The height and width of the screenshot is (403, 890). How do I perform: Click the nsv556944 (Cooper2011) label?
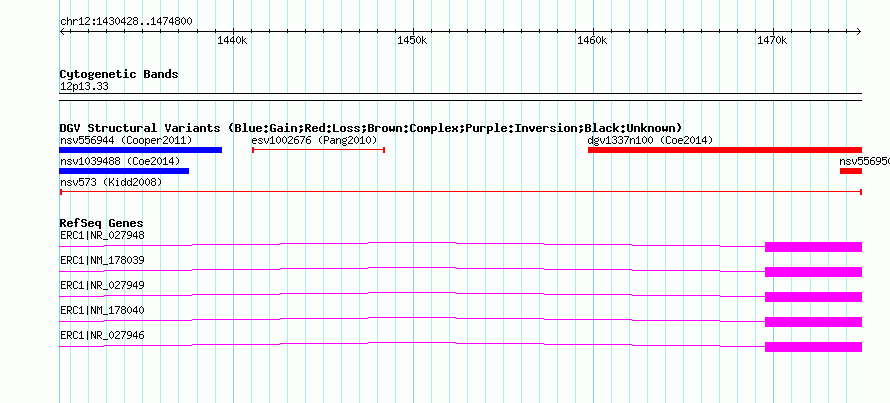126,140
